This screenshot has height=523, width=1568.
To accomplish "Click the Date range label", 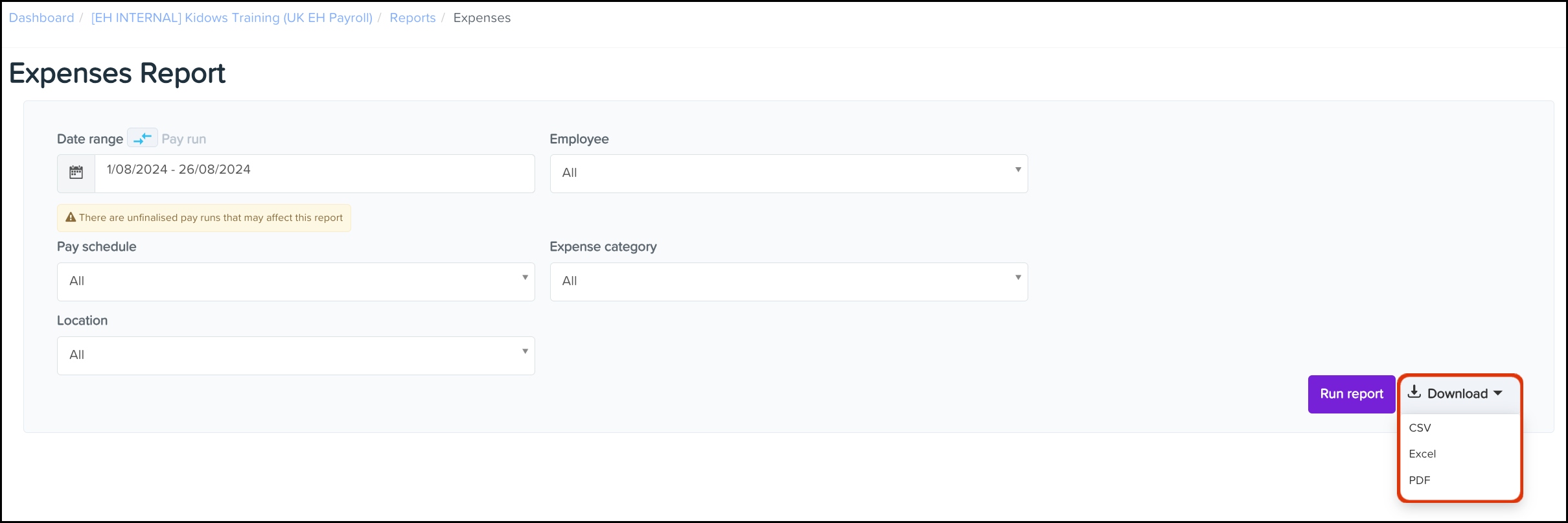I will 90,139.
